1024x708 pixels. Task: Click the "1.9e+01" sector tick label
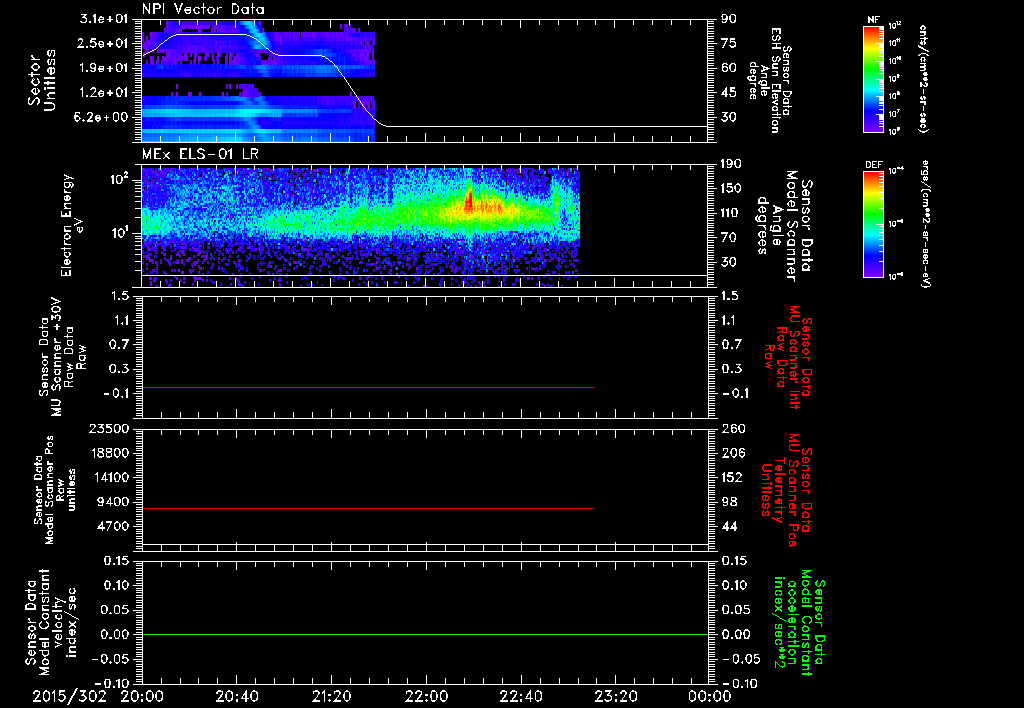tap(106, 68)
